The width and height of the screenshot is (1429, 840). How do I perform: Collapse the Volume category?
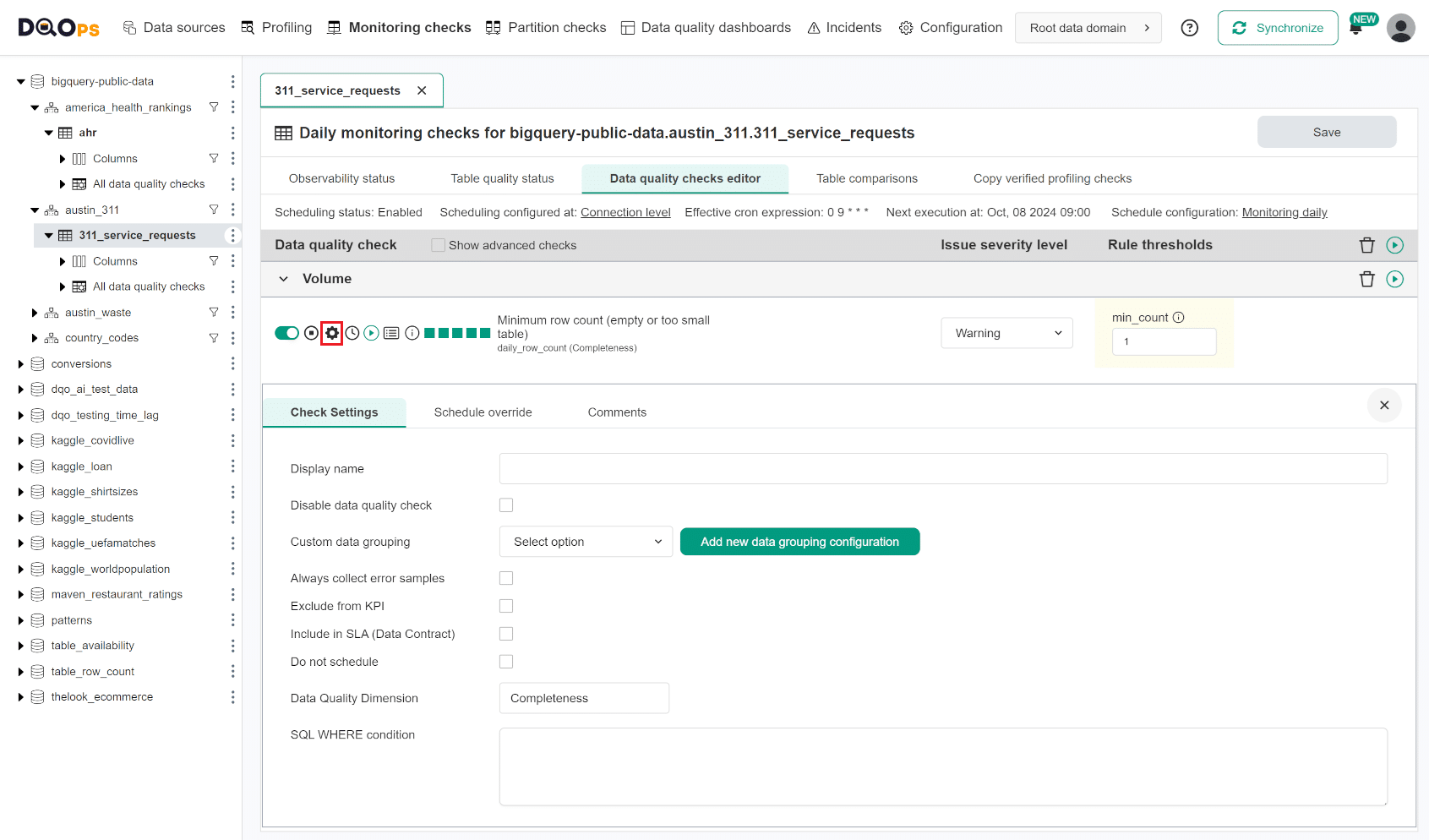284,279
